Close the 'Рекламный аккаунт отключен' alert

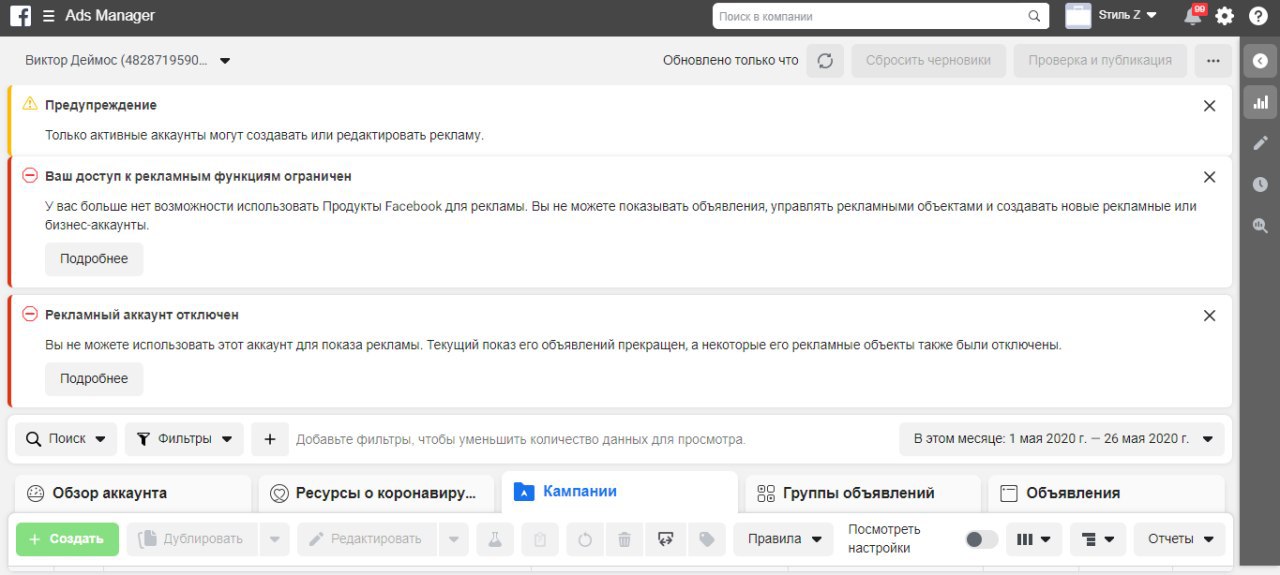coord(1209,315)
